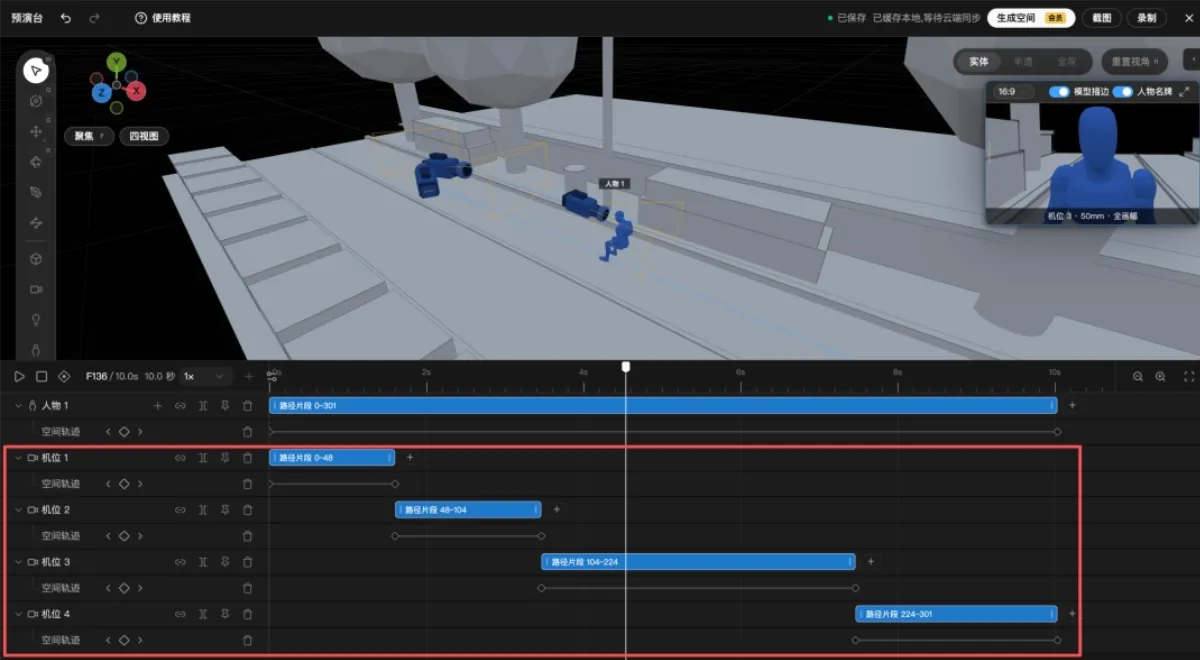Viewport: 1200px width, 660px height.
Task: Click link icon on 机位 1 row
Action: click(x=180, y=458)
